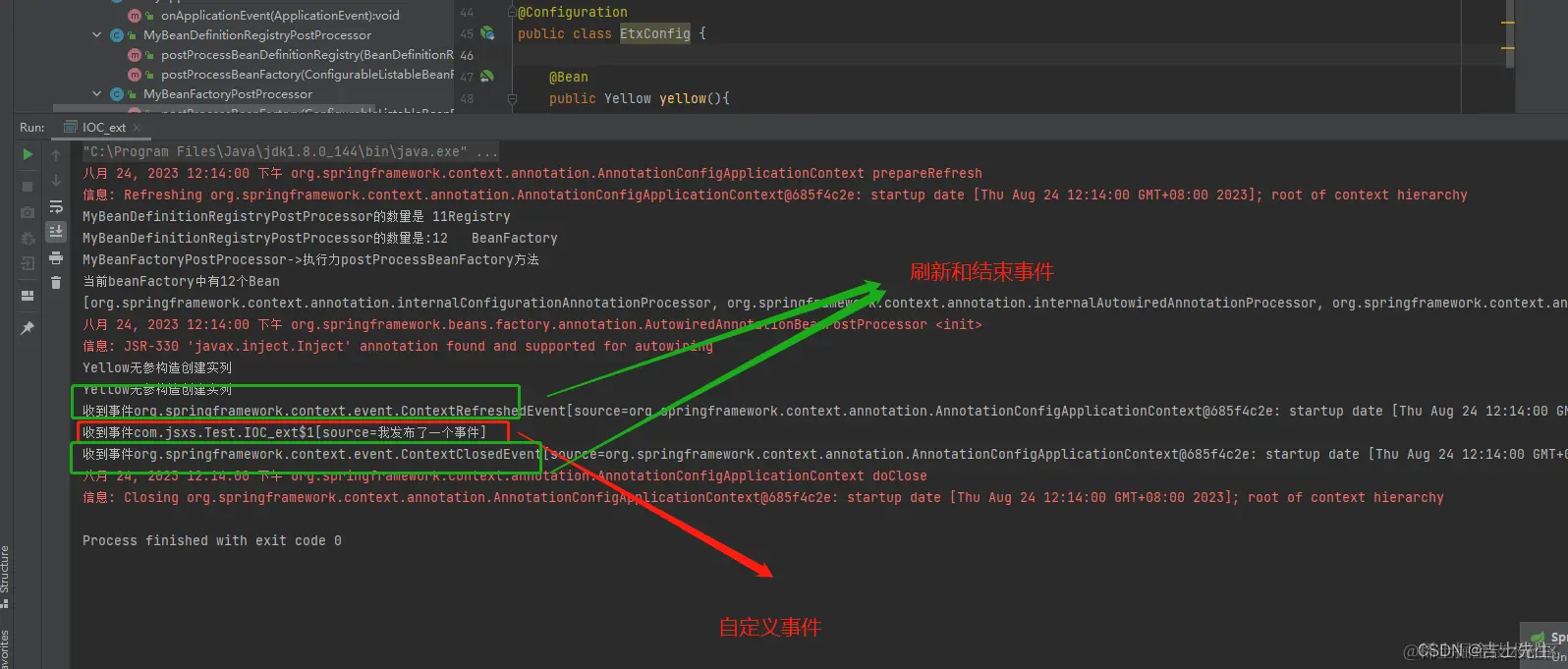This screenshot has height=669, width=1568.
Task: Select the IOC_ext run tab
Action: point(103,128)
